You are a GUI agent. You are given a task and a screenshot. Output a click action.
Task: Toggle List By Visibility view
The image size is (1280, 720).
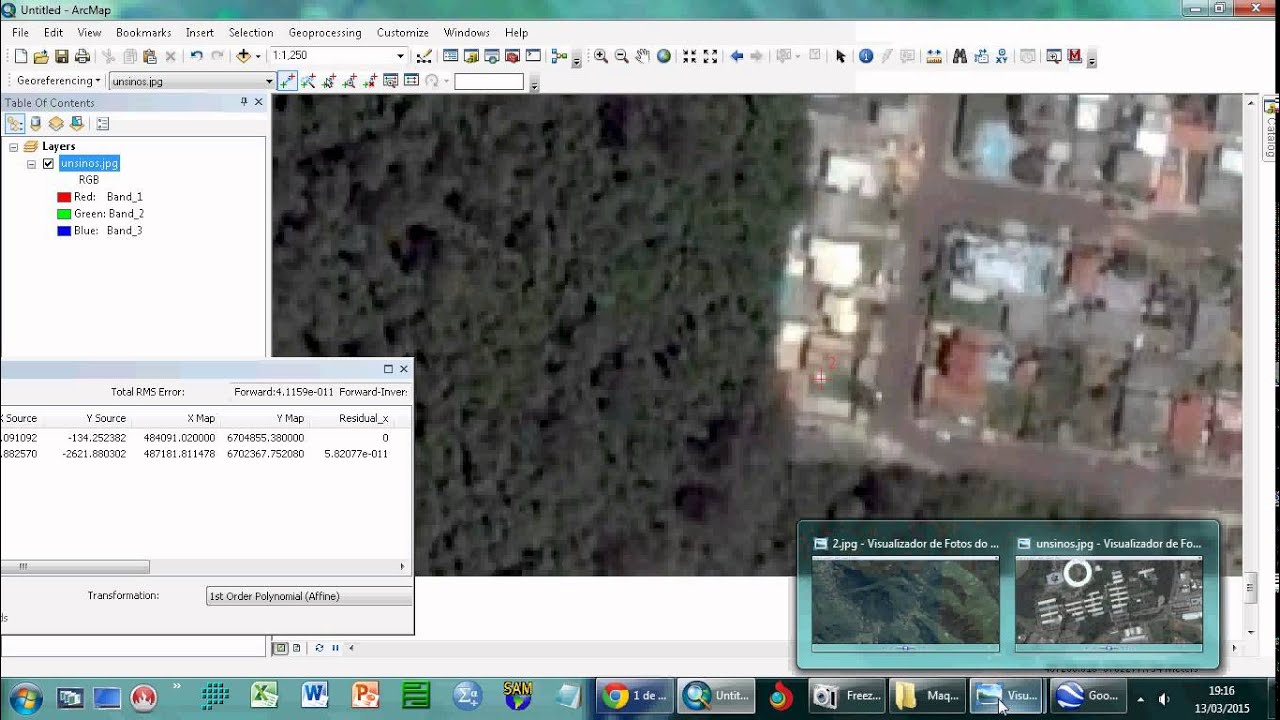pos(56,124)
